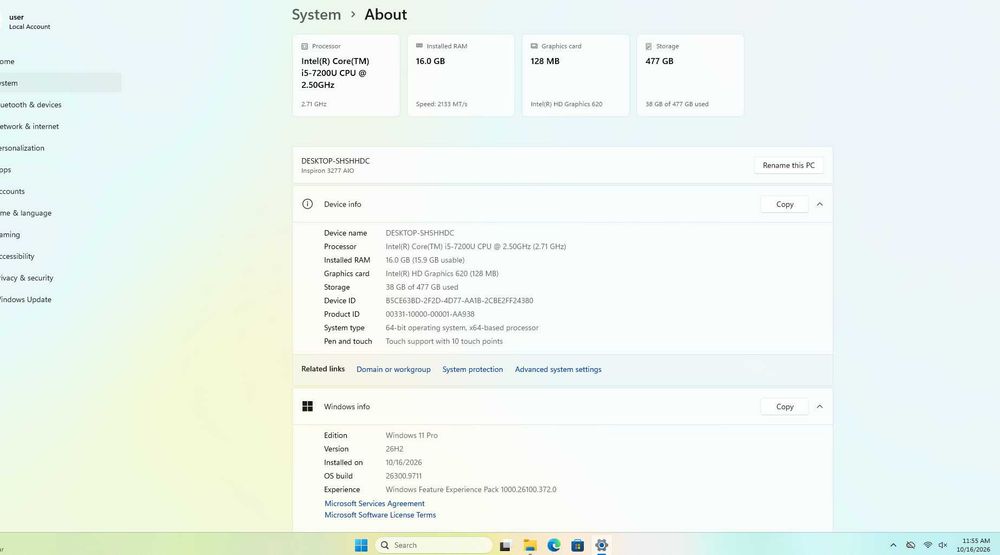Click the System type value 64-bit operating system
The width and height of the screenshot is (1000, 555).
[x=462, y=327]
